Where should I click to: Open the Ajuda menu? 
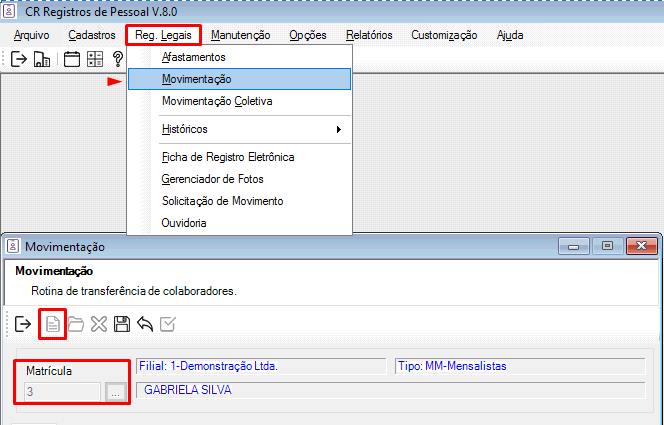[510, 35]
